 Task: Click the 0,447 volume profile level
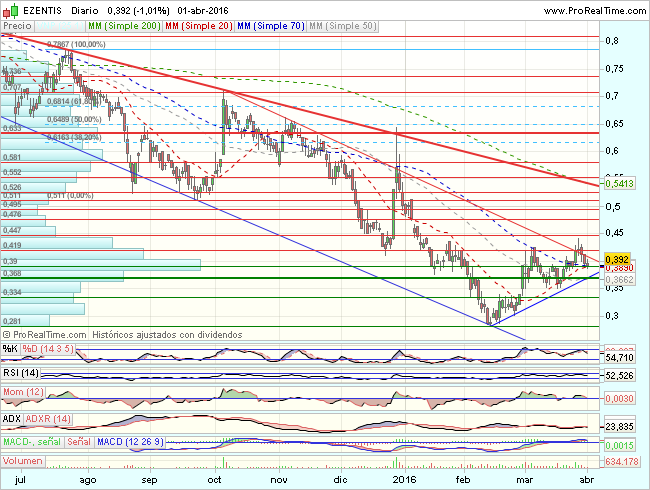[12, 230]
